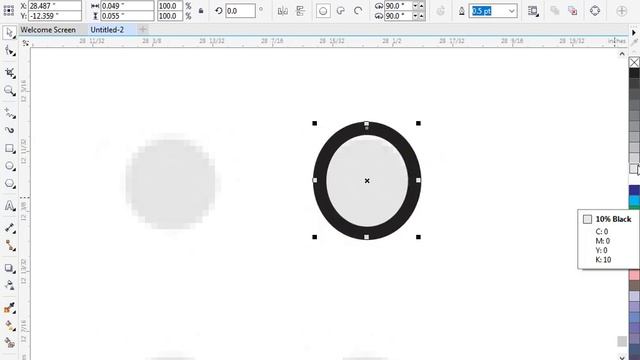
Task: Switch to the Welcome Screen tab
Action: tap(48, 30)
